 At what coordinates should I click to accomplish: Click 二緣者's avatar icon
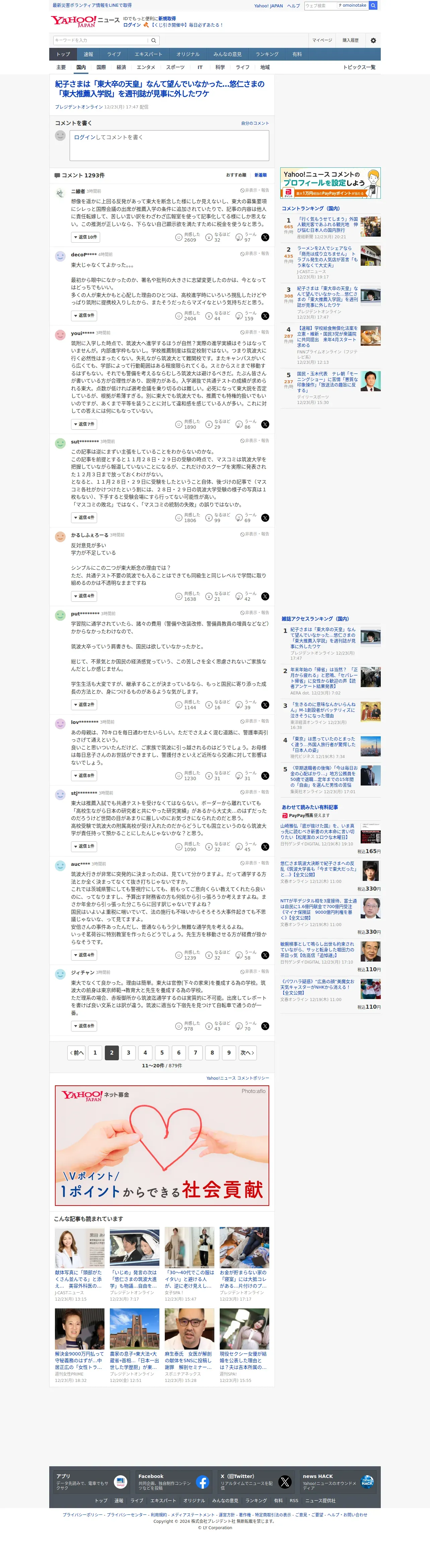point(60,193)
